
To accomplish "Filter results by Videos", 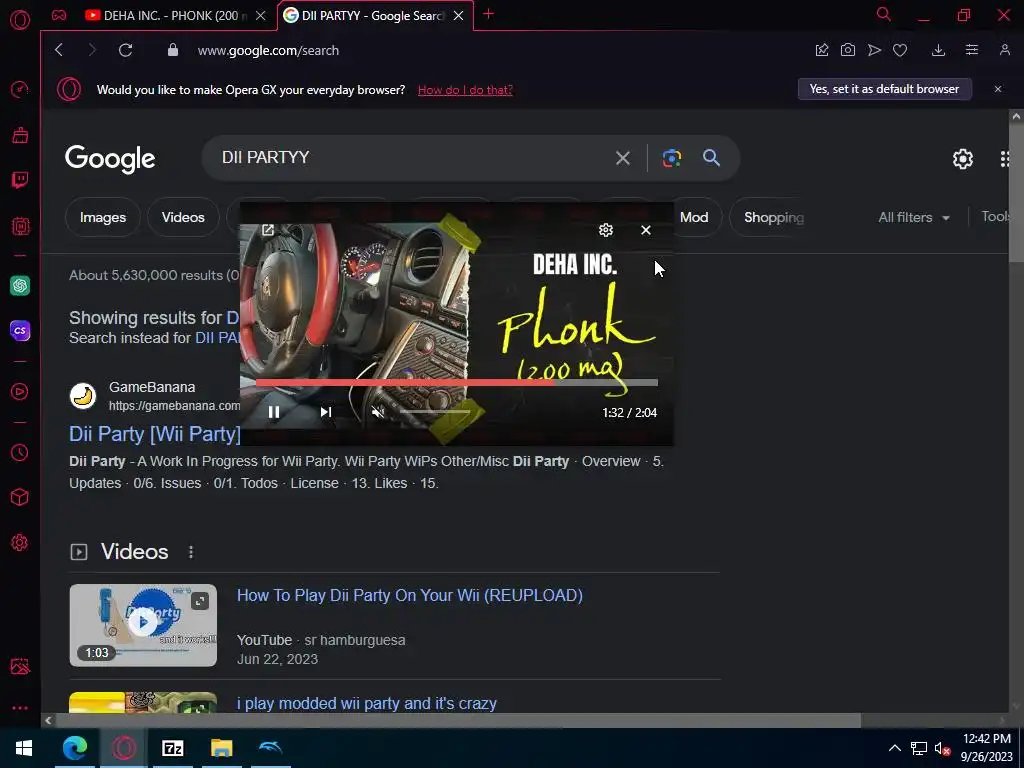I will (x=183, y=217).
